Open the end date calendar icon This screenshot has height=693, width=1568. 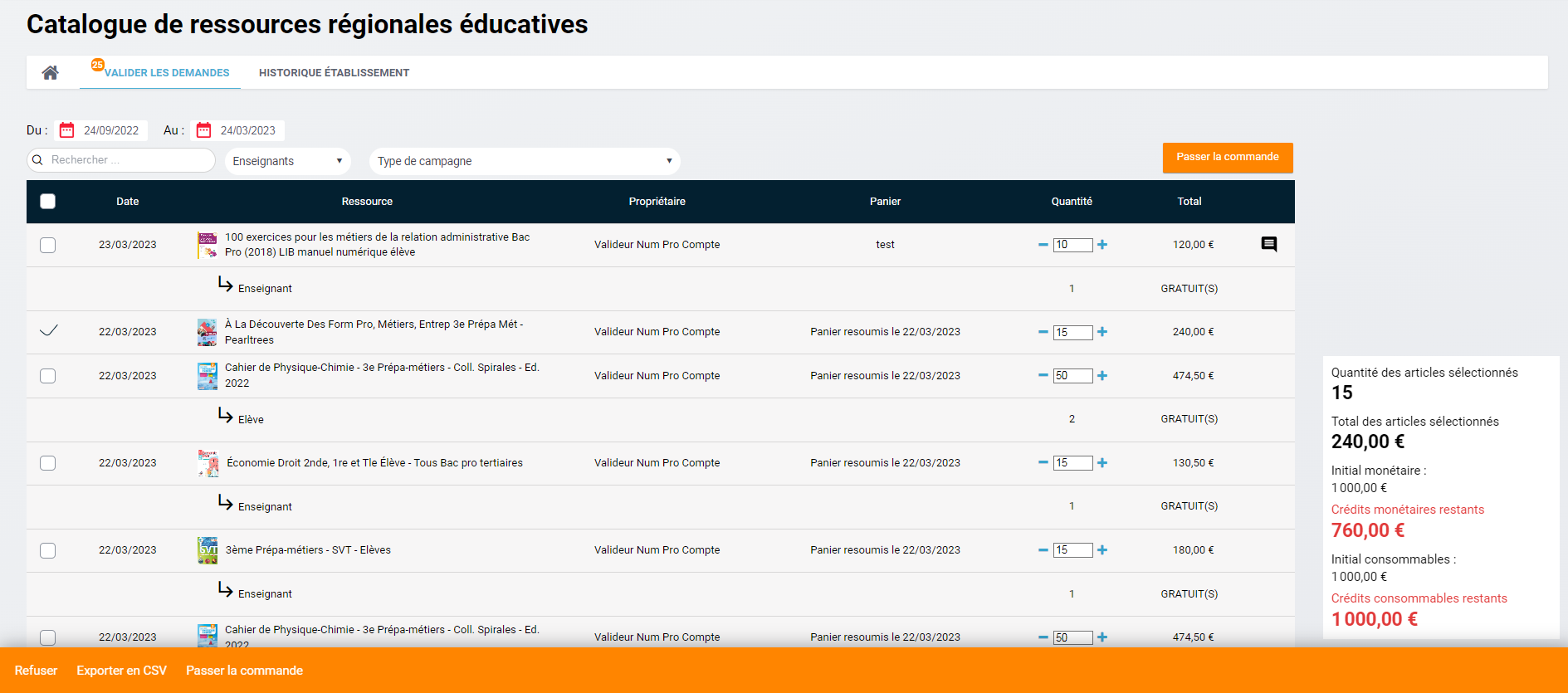coord(203,130)
